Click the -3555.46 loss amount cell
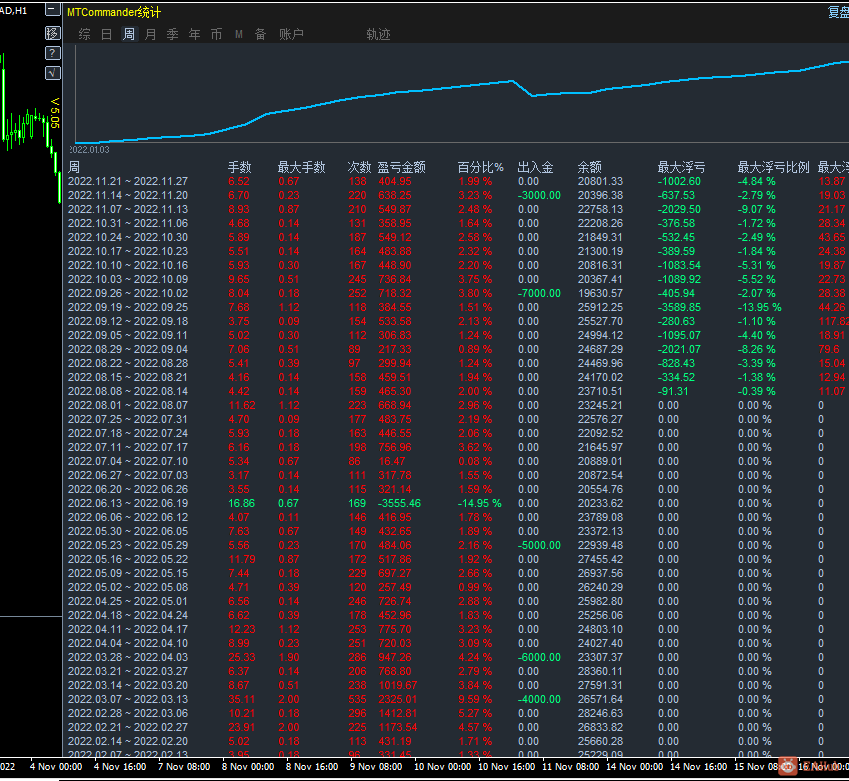This screenshot has width=849, height=781. (x=399, y=503)
